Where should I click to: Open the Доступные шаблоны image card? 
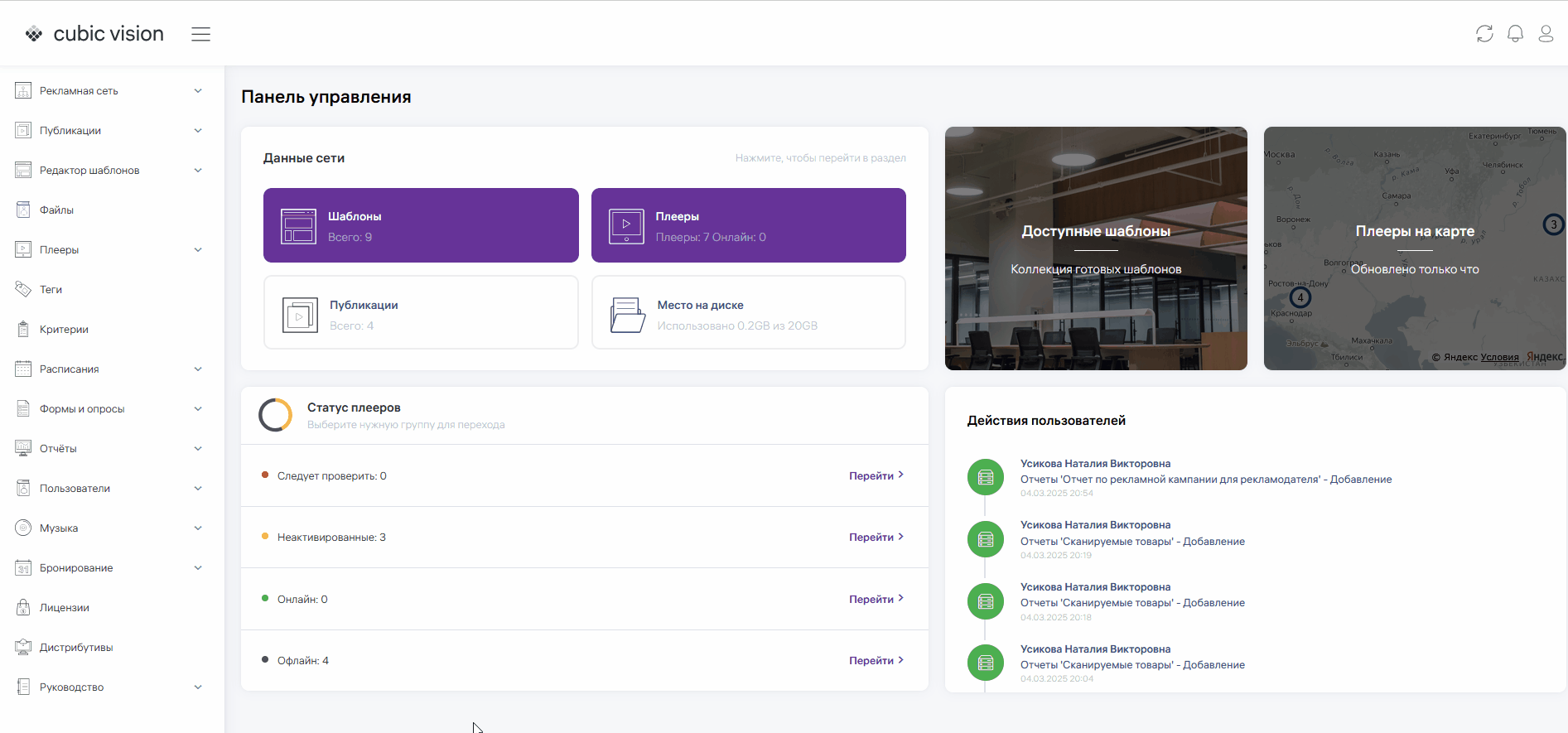tap(1096, 248)
